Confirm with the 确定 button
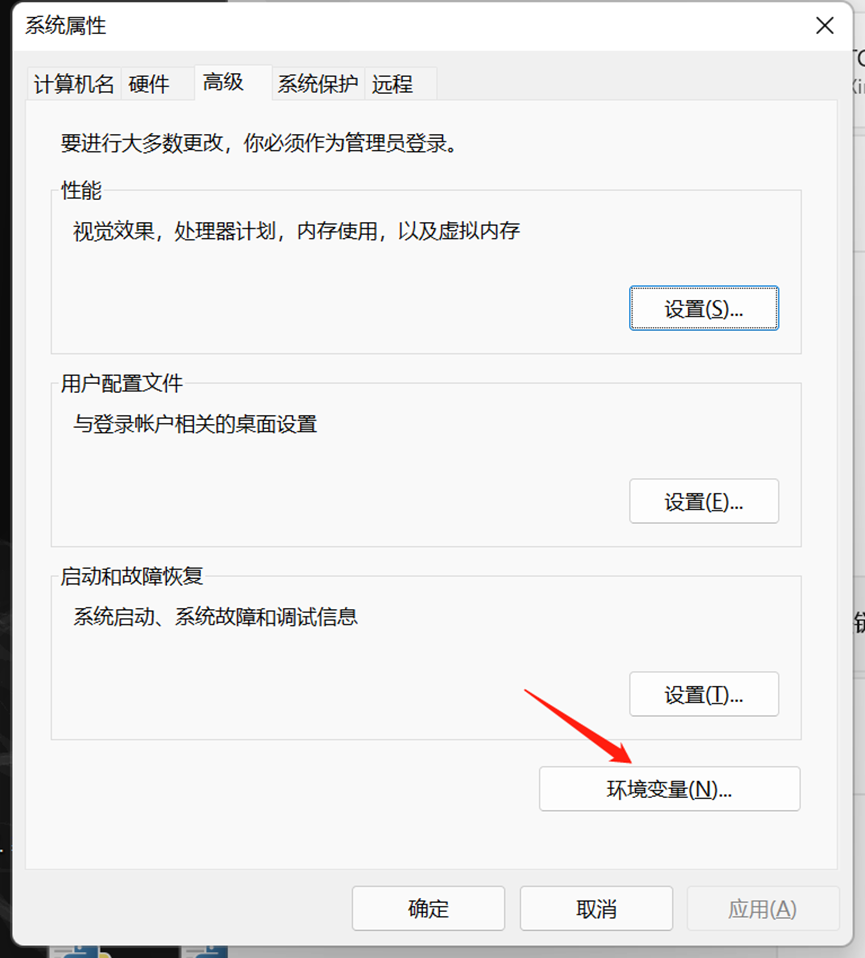 pyautogui.click(x=428, y=909)
